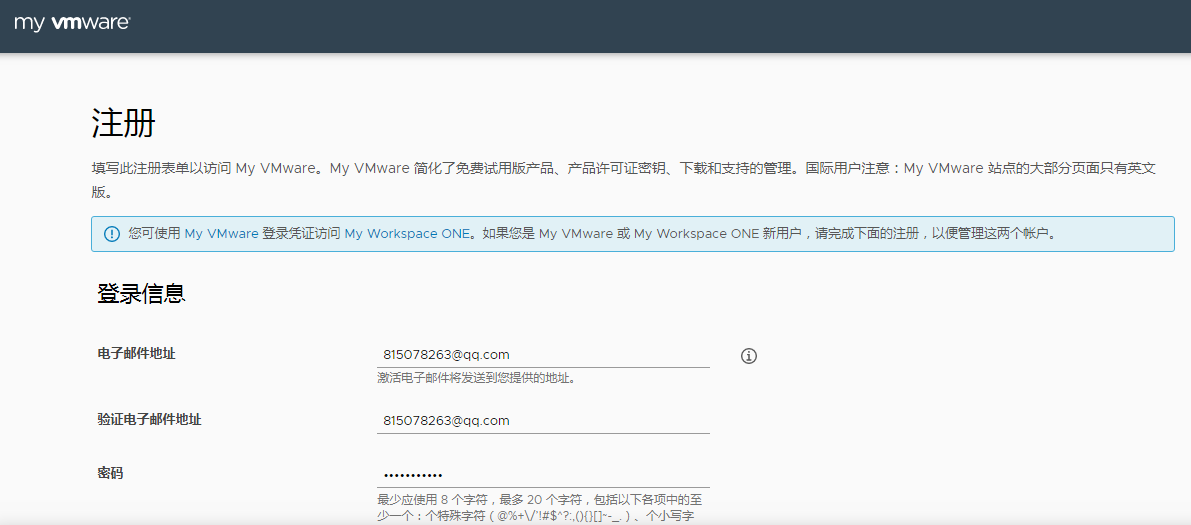
Task: Click the 电子邮件地址 label
Action: point(137,353)
